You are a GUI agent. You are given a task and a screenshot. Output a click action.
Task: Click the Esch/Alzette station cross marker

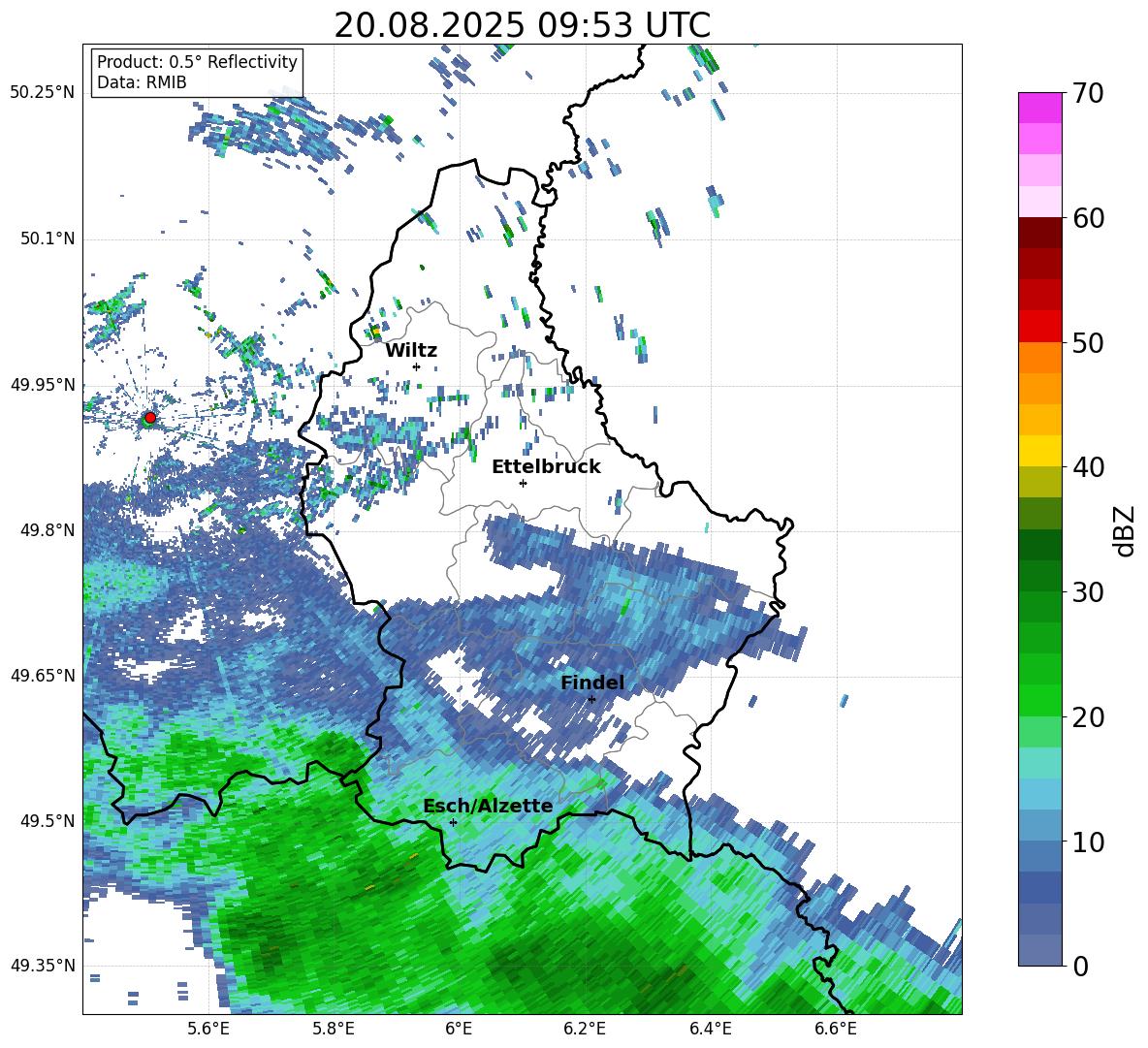pos(453,822)
